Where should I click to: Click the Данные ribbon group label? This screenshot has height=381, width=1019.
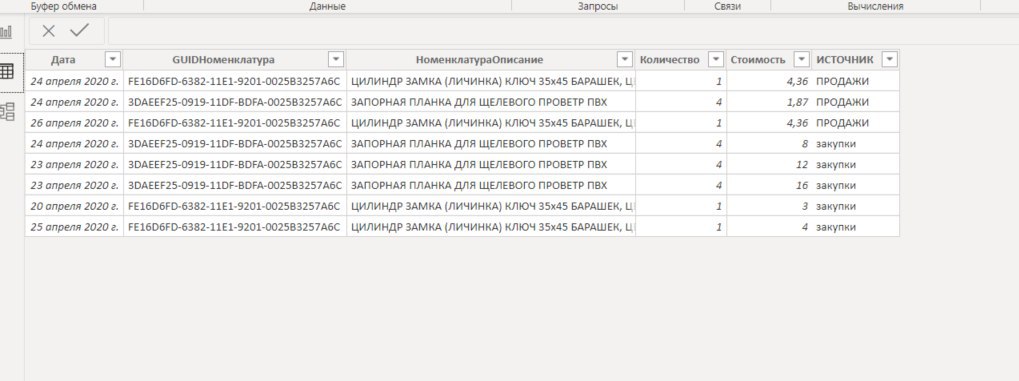point(328,7)
